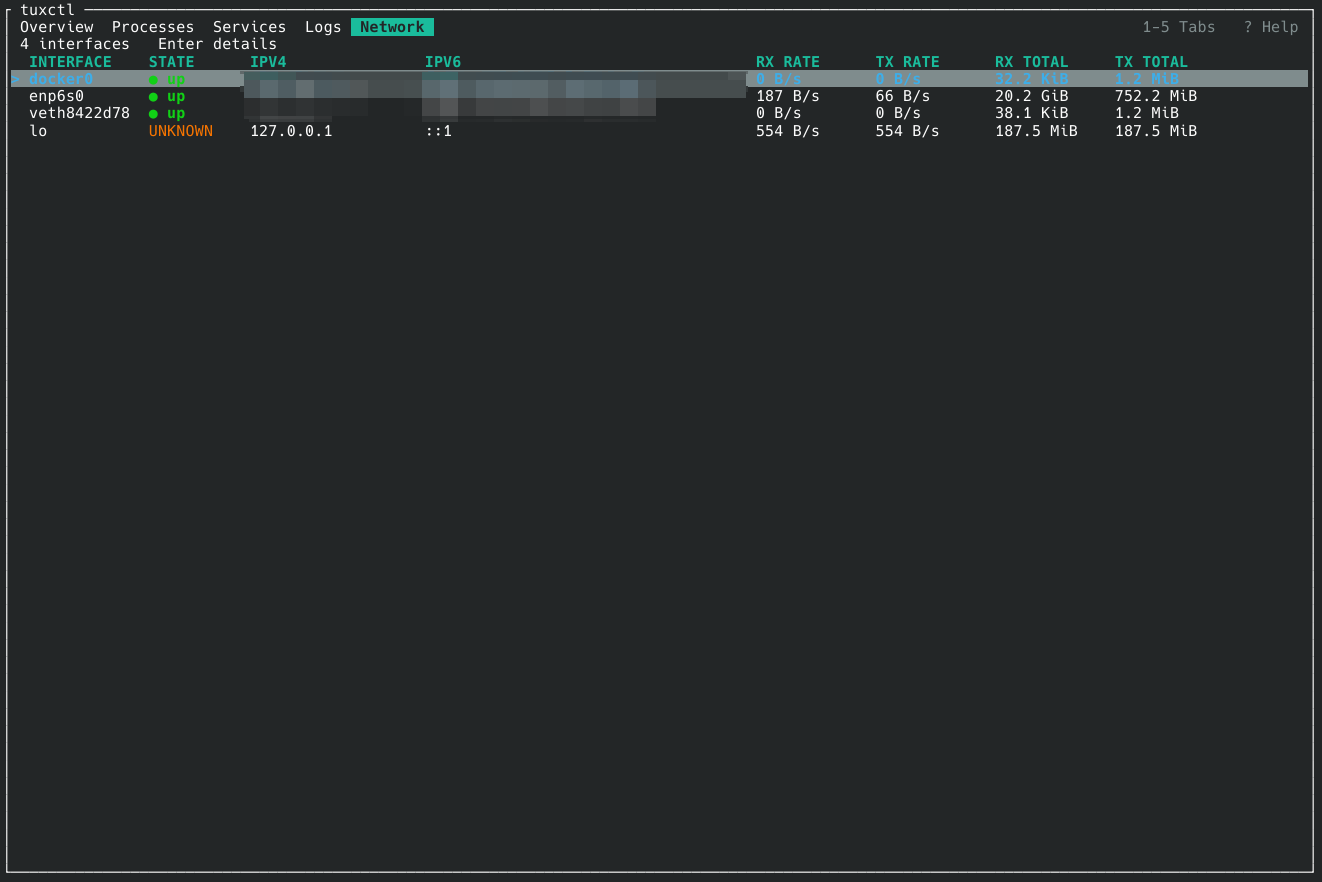The height and width of the screenshot is (882, 1322).
Task: Click the green status dot for docker0
Action: pyautogui.click(x=154, y=79)
